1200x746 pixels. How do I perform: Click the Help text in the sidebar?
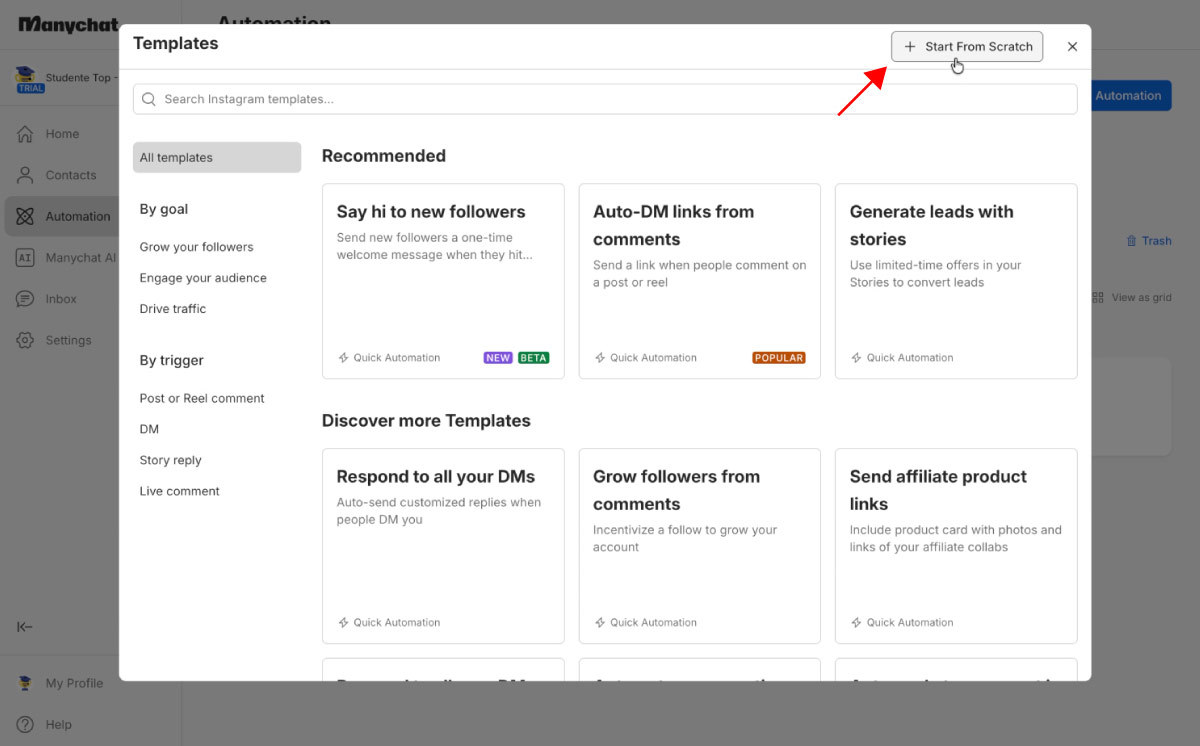tap(58, 724)
